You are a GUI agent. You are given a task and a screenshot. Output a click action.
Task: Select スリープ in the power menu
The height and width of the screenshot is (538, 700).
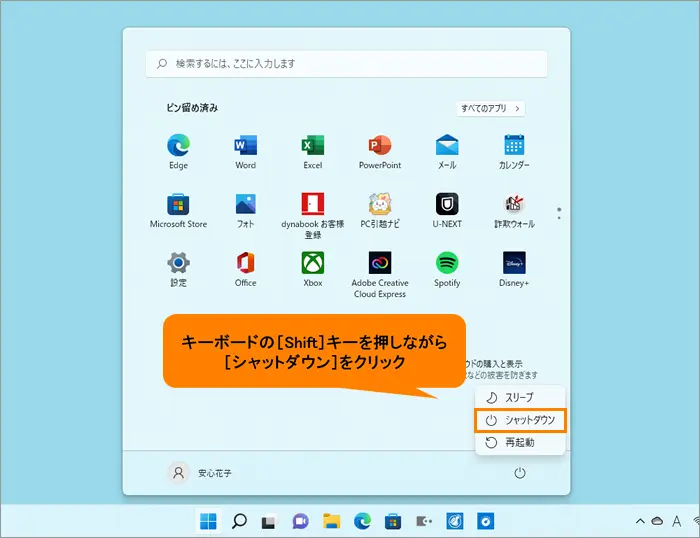(521, 397)
